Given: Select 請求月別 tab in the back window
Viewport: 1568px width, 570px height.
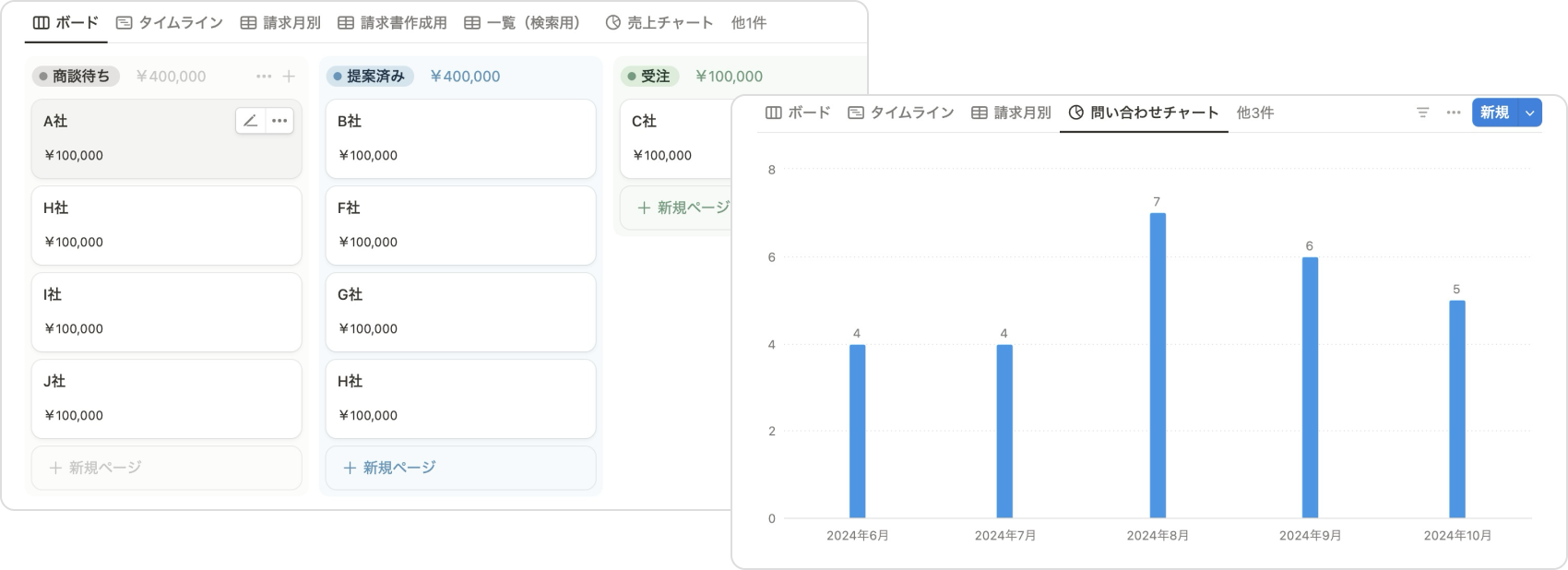Looking at the screenshot, I should coord(280,23).
